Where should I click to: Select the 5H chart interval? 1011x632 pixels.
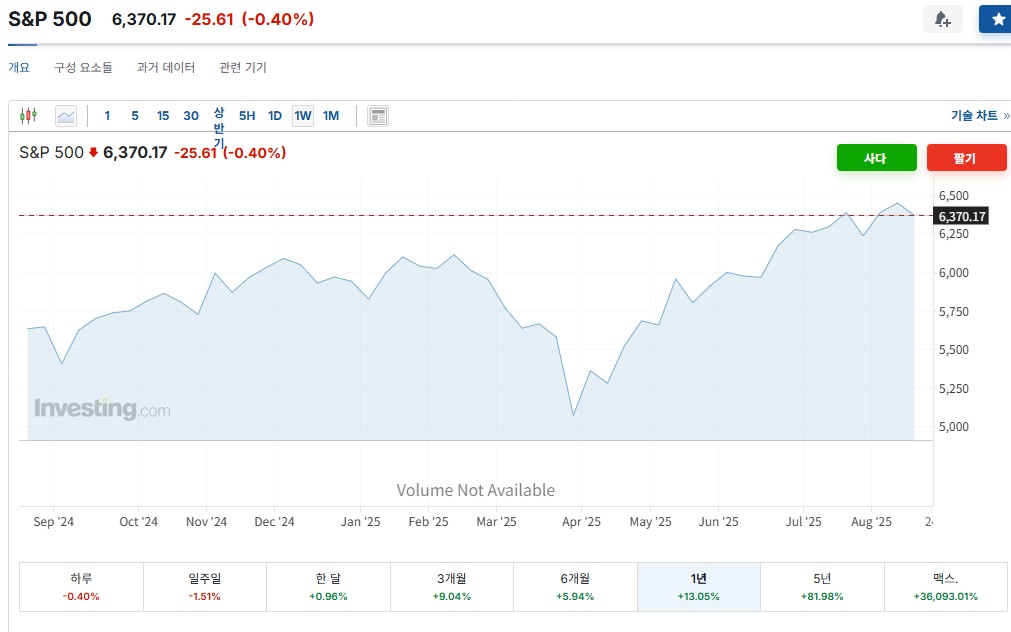(x=247, y=116)
